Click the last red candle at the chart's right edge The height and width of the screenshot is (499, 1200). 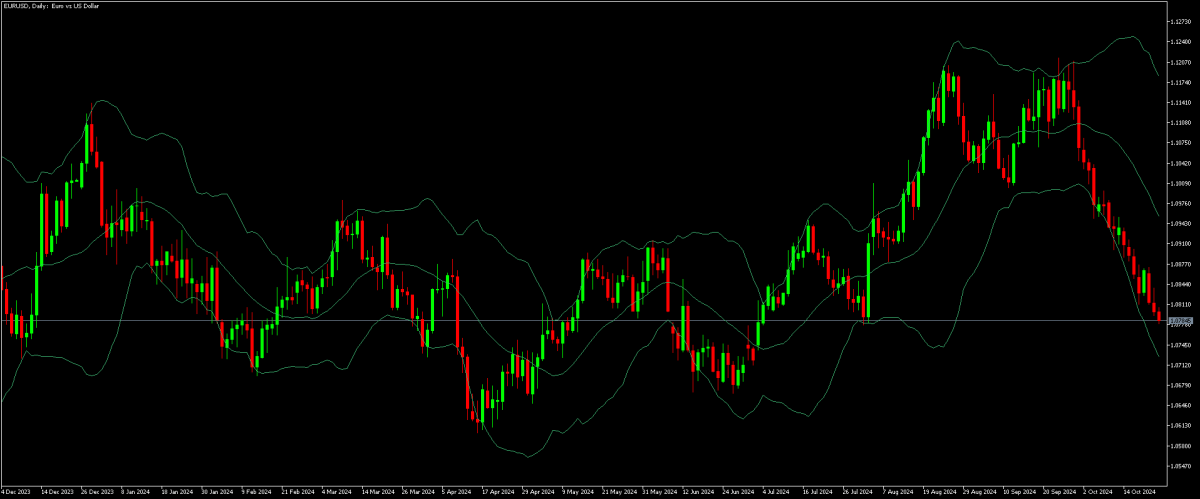pyautogui.click(x=1160, y=316)
